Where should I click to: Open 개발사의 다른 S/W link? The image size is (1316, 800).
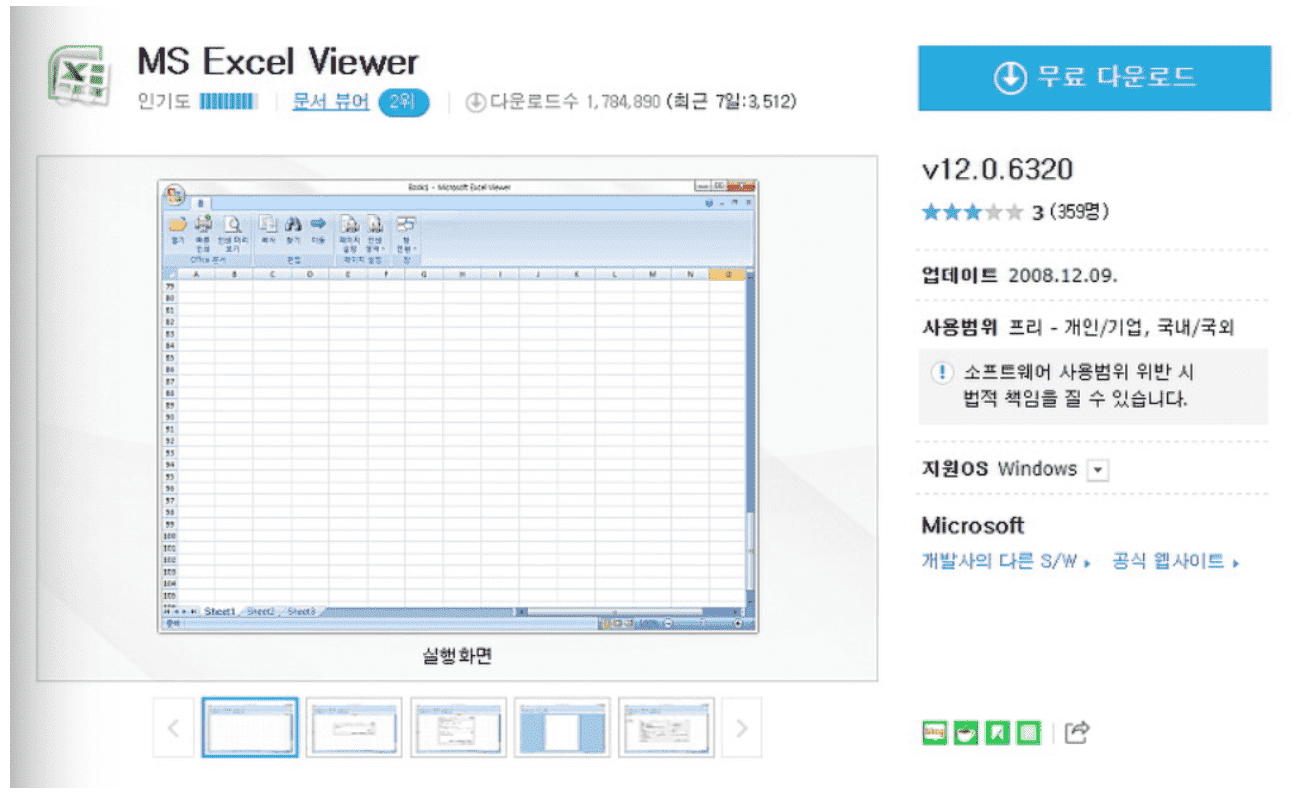1006,562
